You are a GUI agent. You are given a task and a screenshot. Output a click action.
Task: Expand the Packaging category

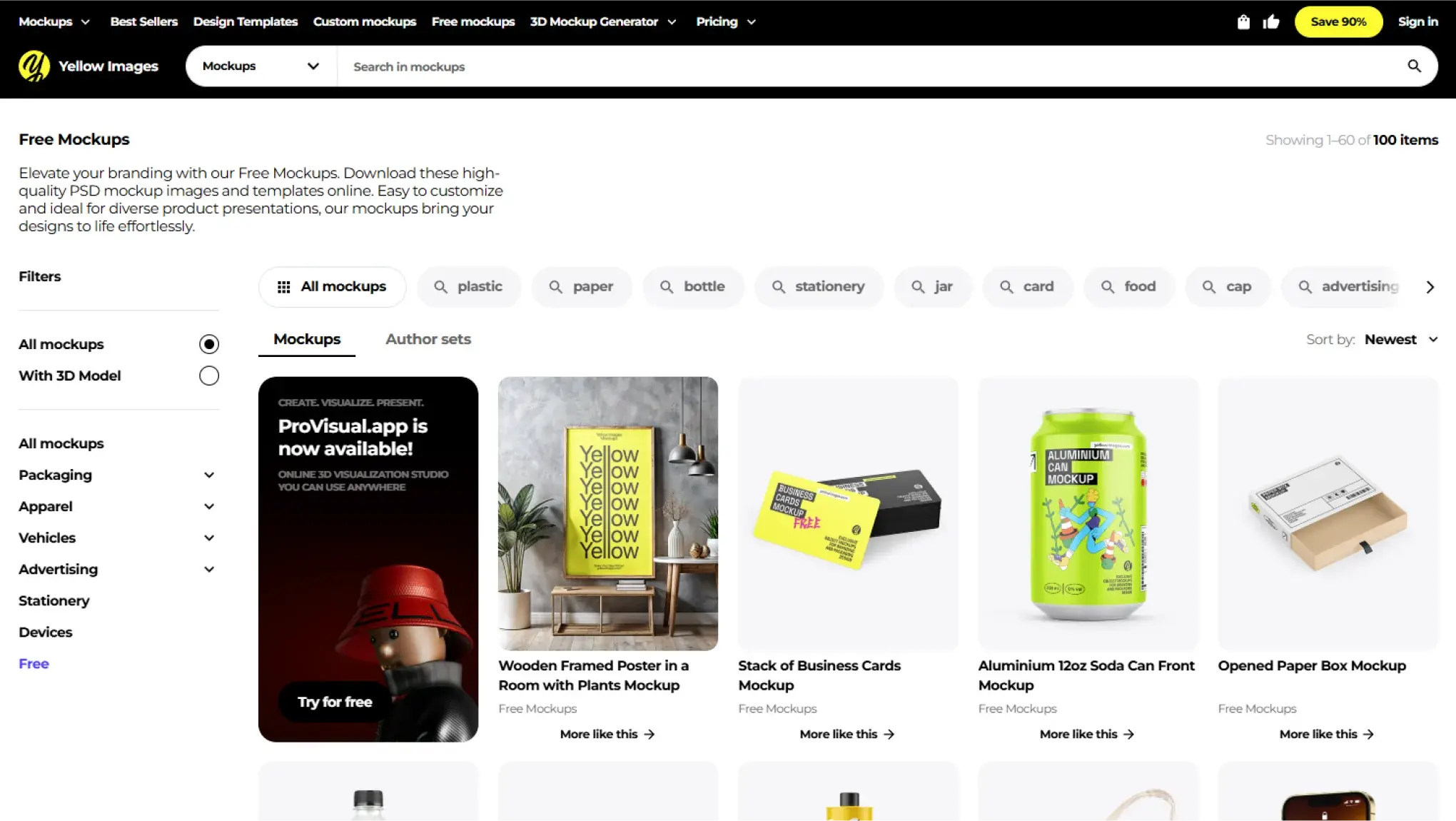208,475
